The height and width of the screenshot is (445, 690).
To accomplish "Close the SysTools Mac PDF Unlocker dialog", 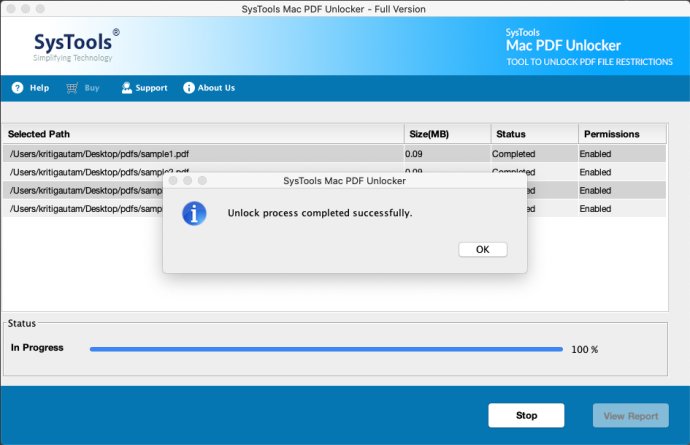I will click(173, 180).
